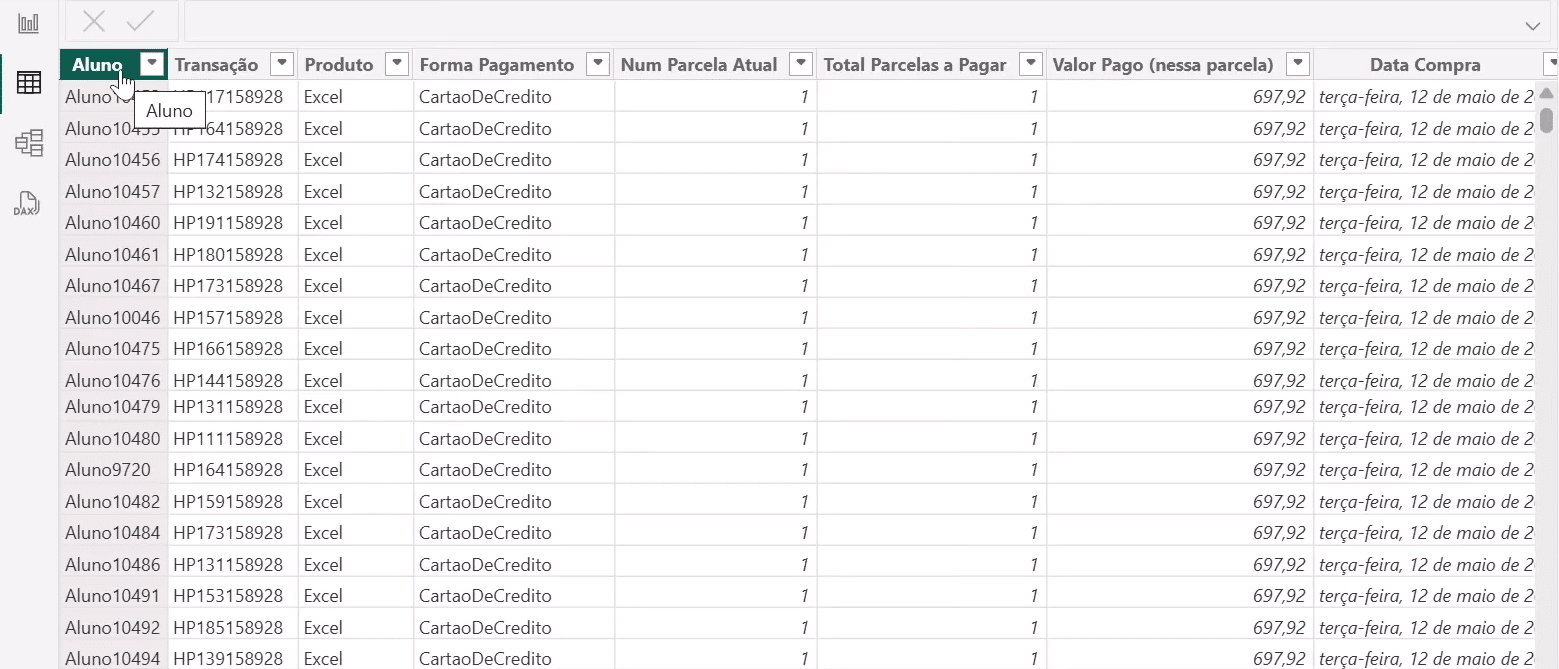Click the vertical scrollbar thumb
Viewport: 1559px width, 669px height.
[1546, 120]
